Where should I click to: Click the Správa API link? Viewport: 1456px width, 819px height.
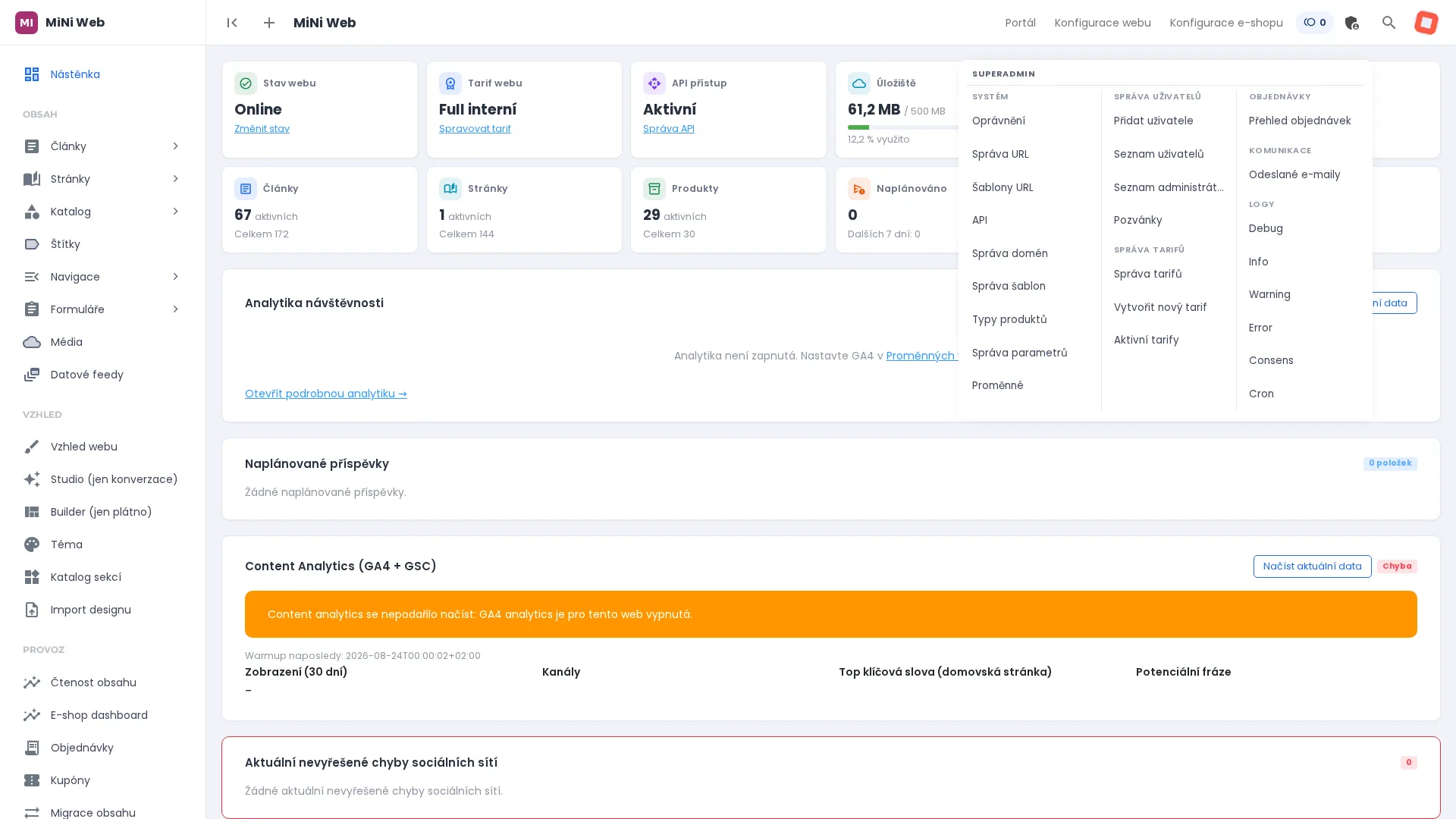[669, 129]
